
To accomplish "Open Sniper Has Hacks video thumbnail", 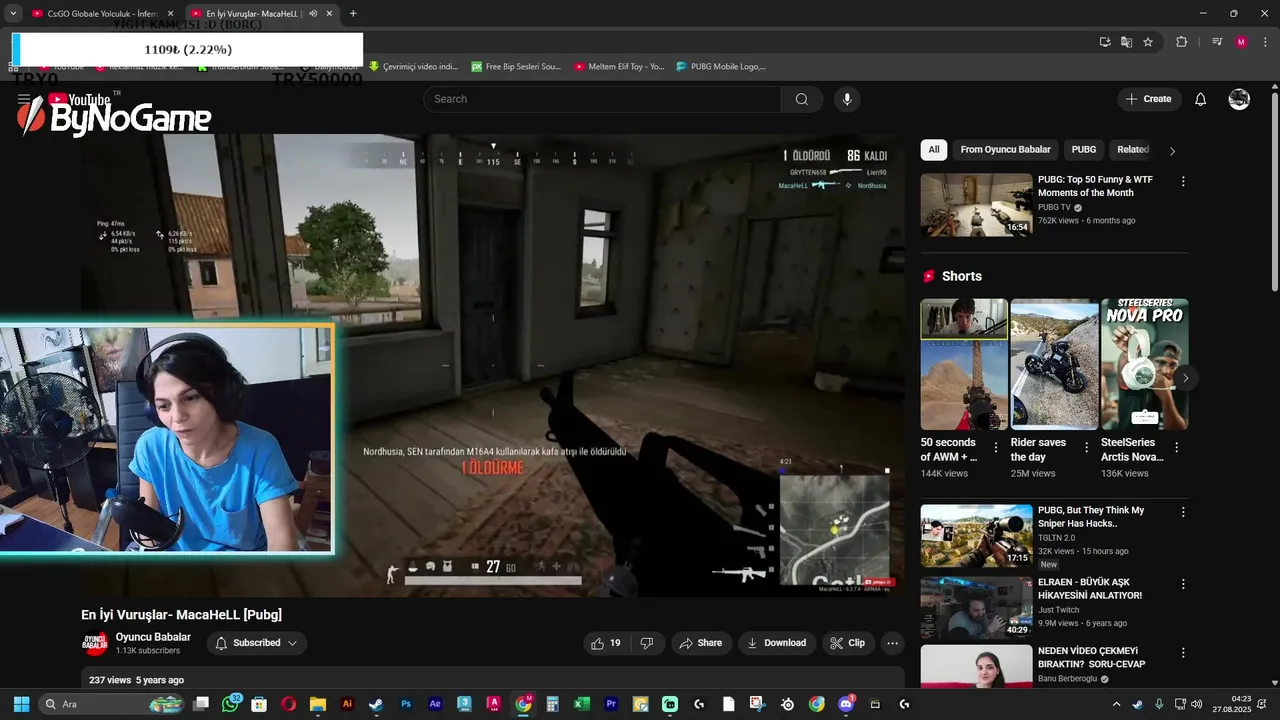I will pos(976,535).
